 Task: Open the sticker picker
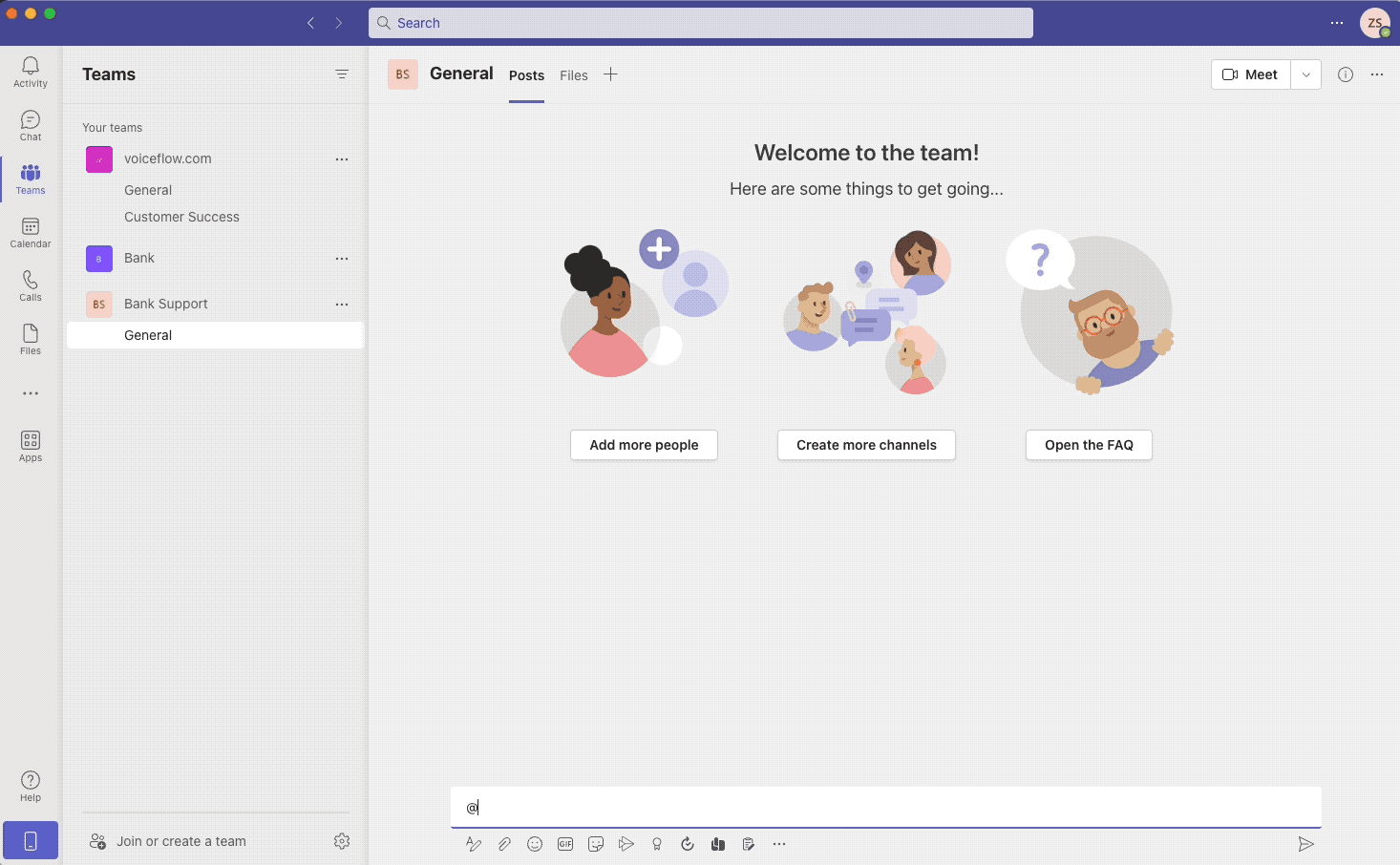click(x=596, y=844)
